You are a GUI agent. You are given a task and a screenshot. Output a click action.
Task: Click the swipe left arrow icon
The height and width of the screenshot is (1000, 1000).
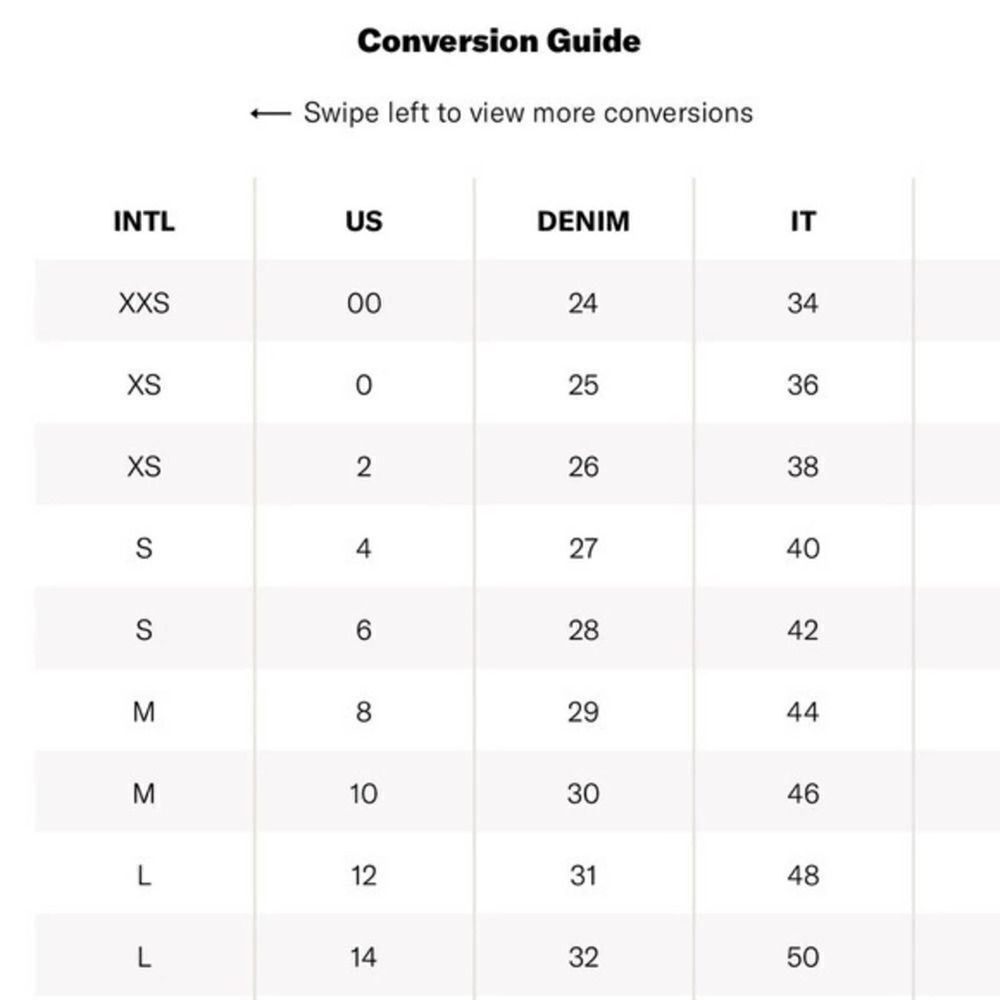[270, 114]
